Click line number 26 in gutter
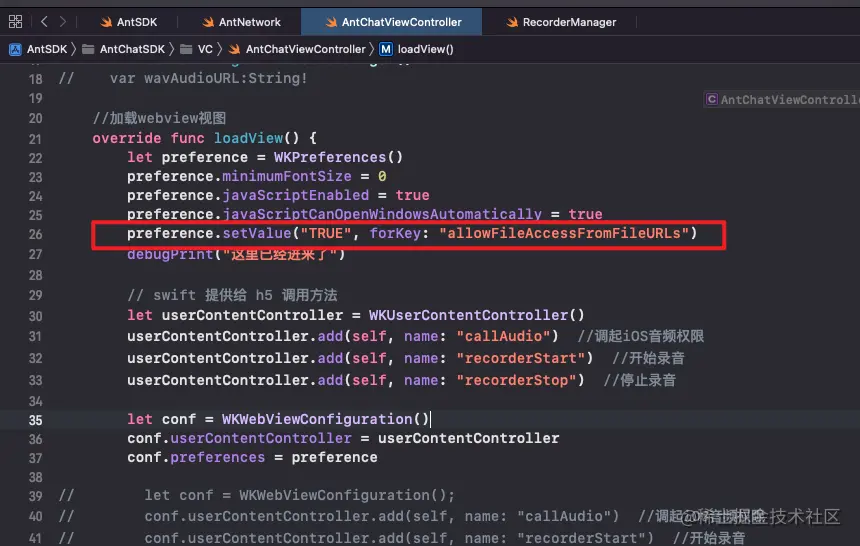 [35, 234]
